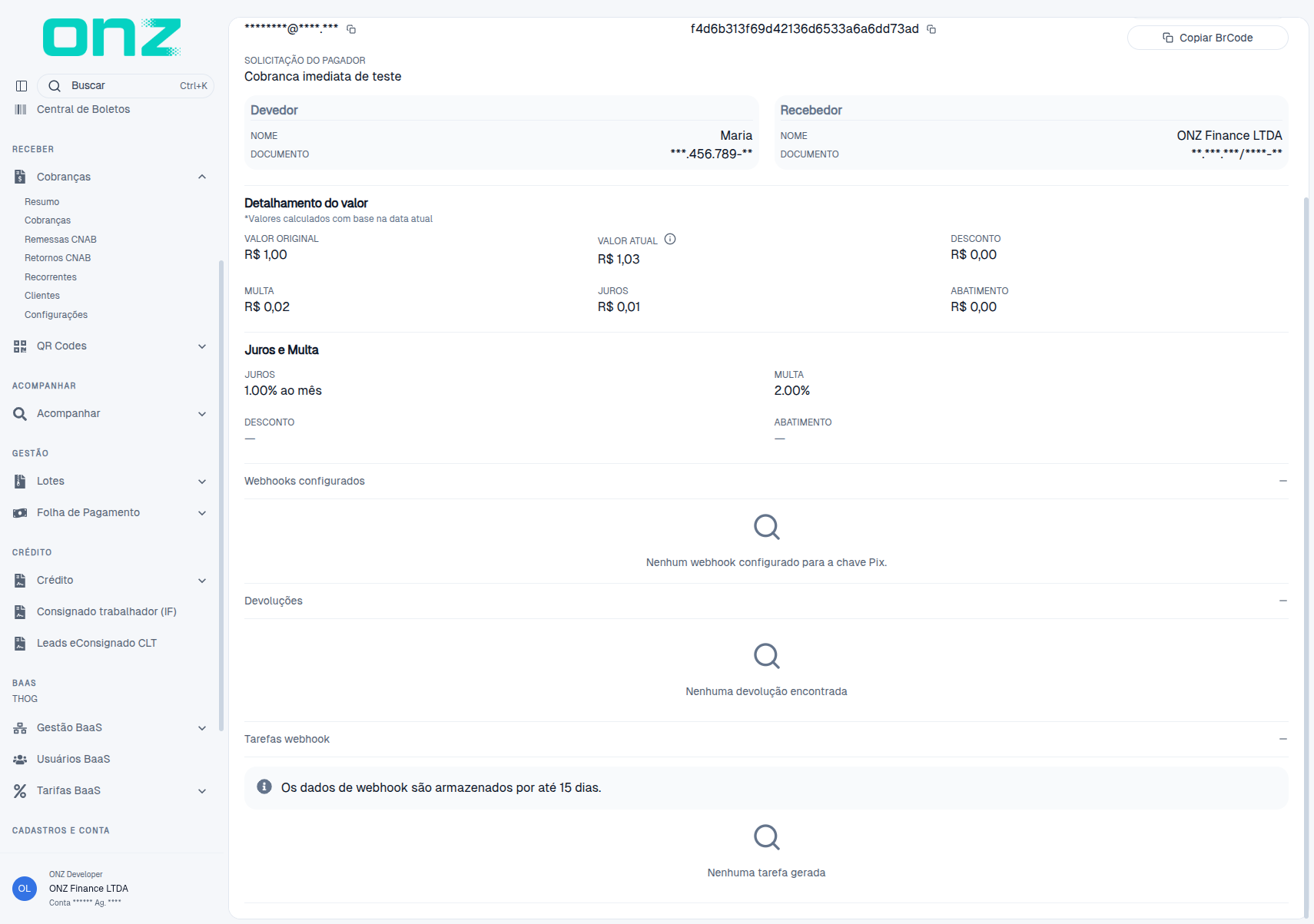Click the Valor Original 'R$ 1,00' value
The image size is (1314, 924).
pyautogui.click(x=266, y=254)
